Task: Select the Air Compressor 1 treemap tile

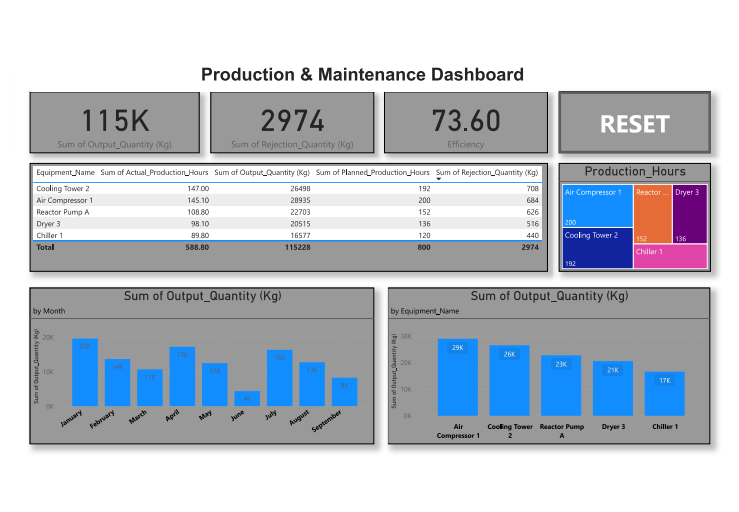Action: tap(597, 206)
